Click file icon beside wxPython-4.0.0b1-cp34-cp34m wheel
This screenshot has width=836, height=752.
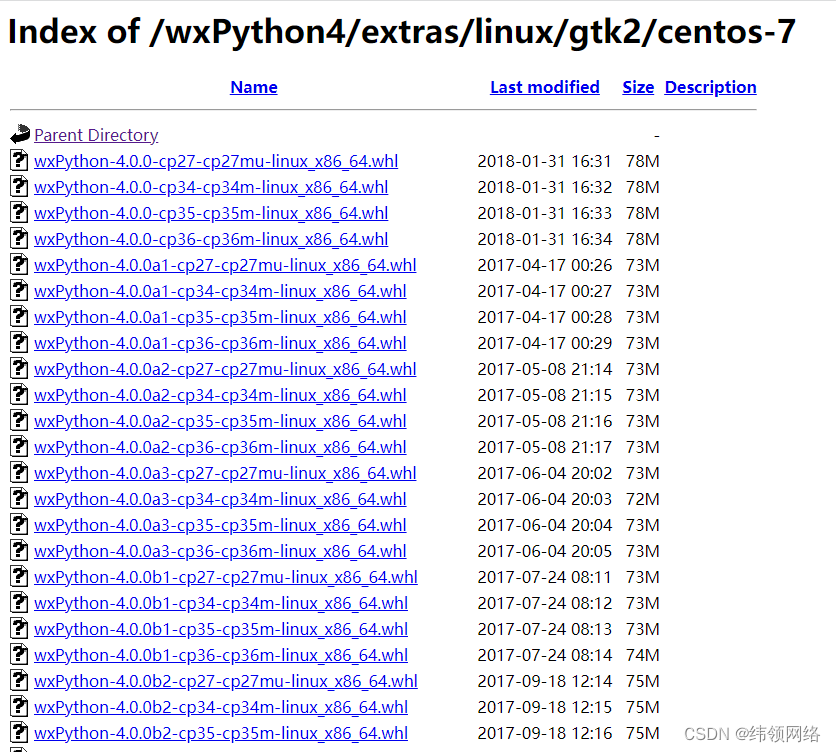pos(19,603)
